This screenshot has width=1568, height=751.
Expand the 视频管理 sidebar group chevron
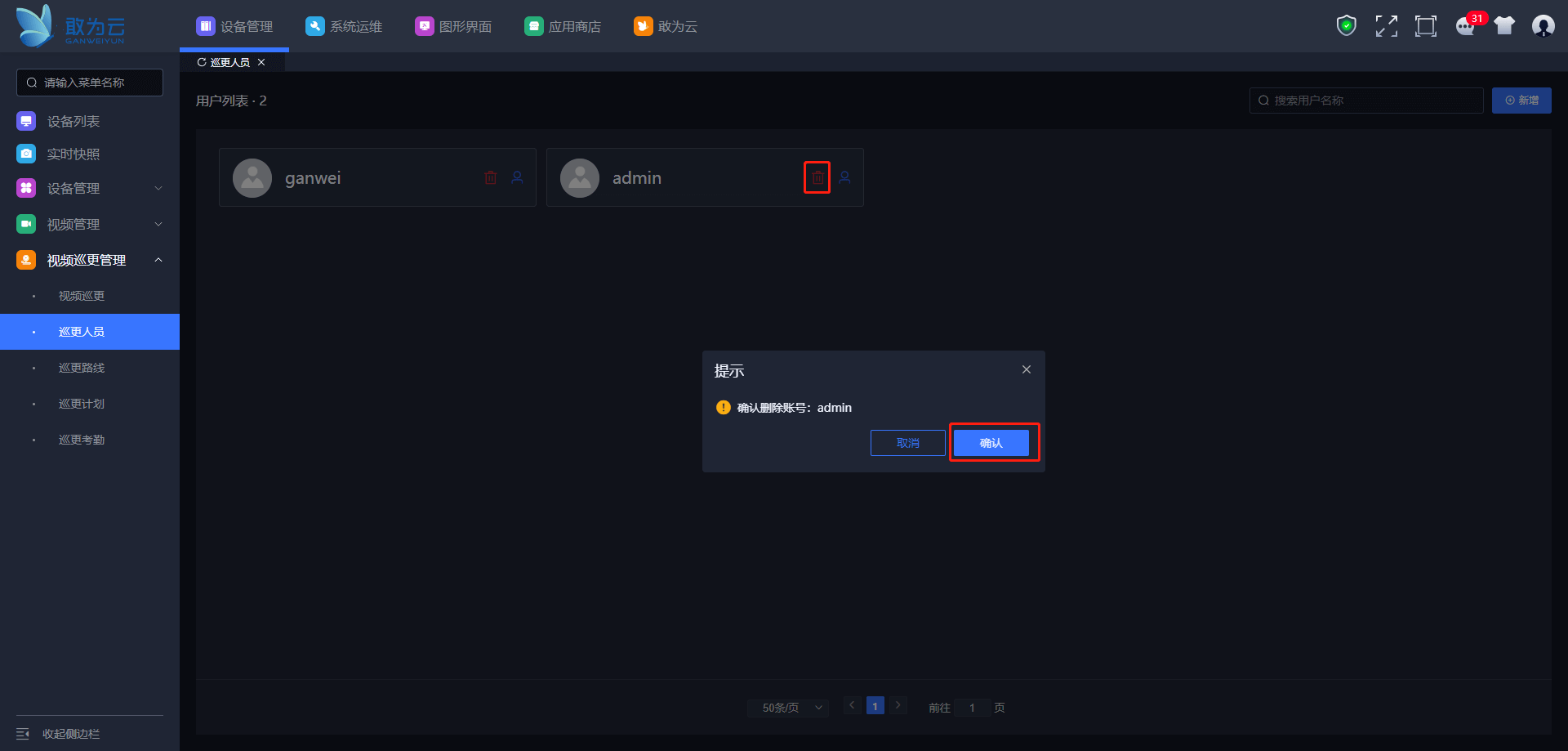158,224
